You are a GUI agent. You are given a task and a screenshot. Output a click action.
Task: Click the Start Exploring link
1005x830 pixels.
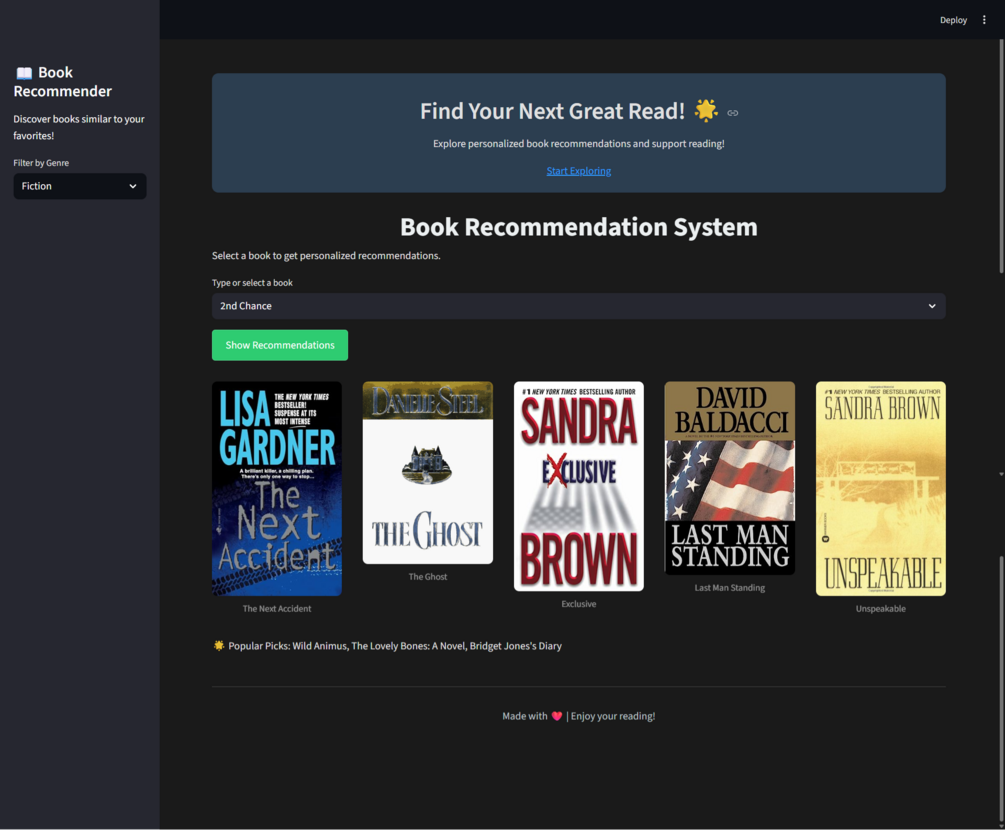tap(578, 170)
